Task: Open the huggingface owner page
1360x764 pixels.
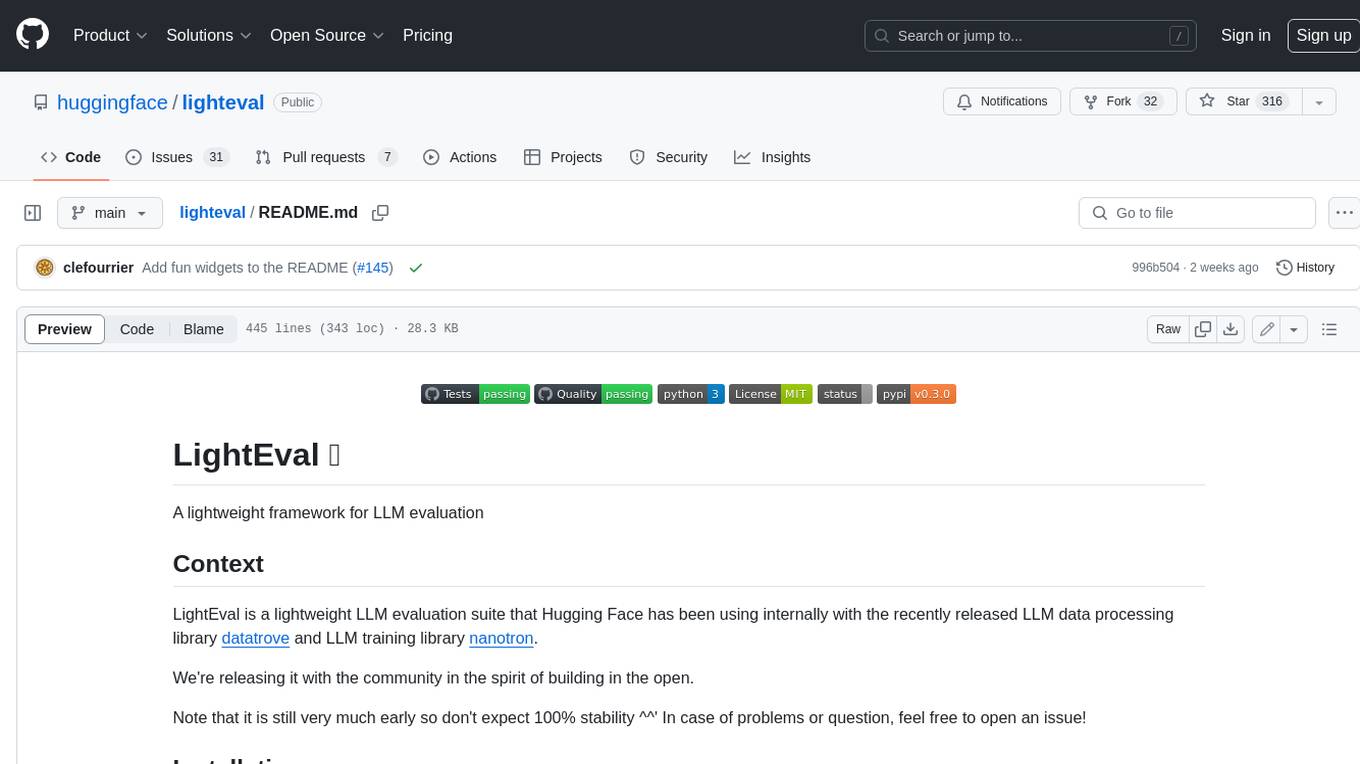Action: pos(112,102)
